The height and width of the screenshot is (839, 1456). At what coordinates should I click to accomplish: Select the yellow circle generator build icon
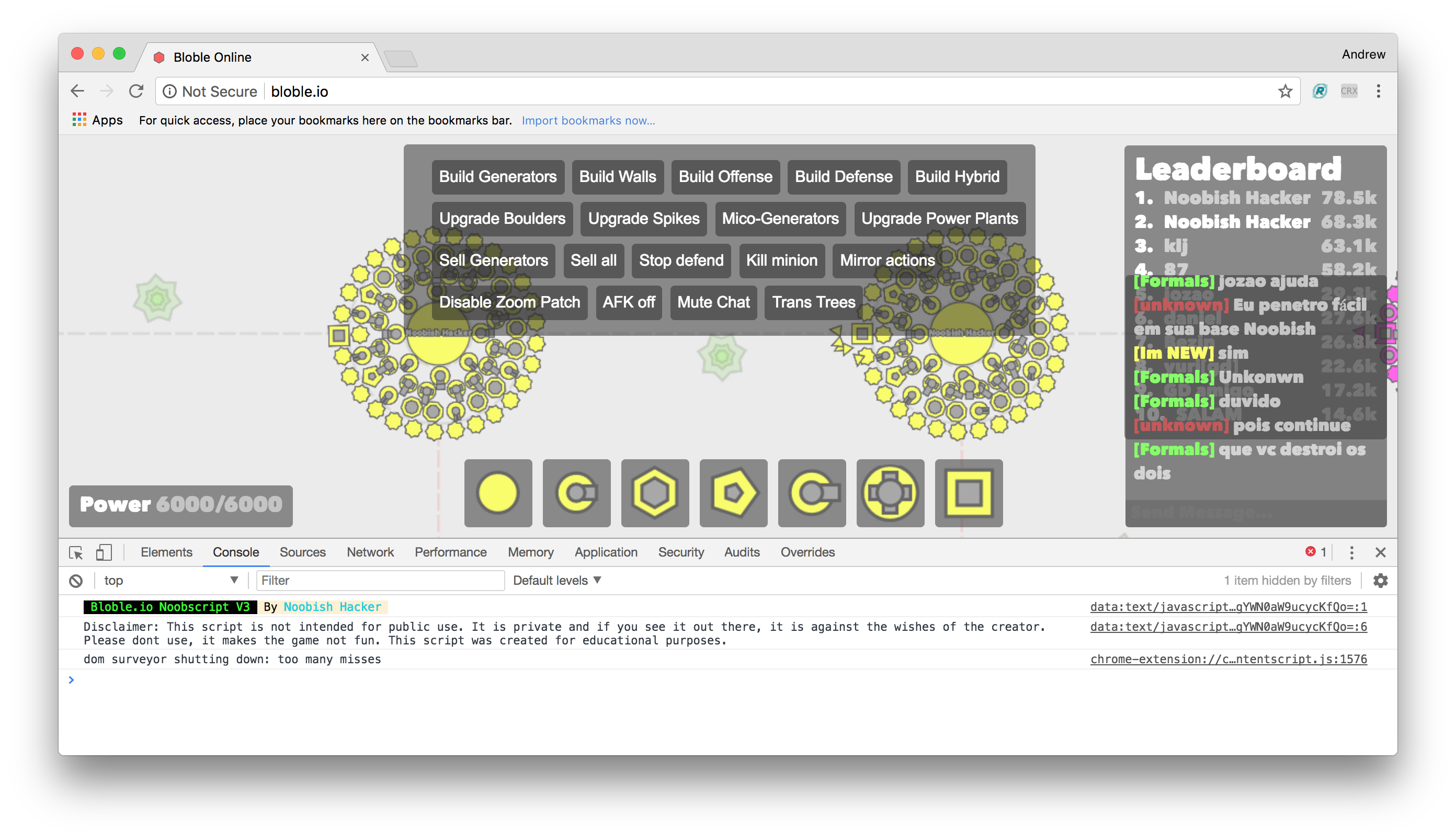point(498,493)
